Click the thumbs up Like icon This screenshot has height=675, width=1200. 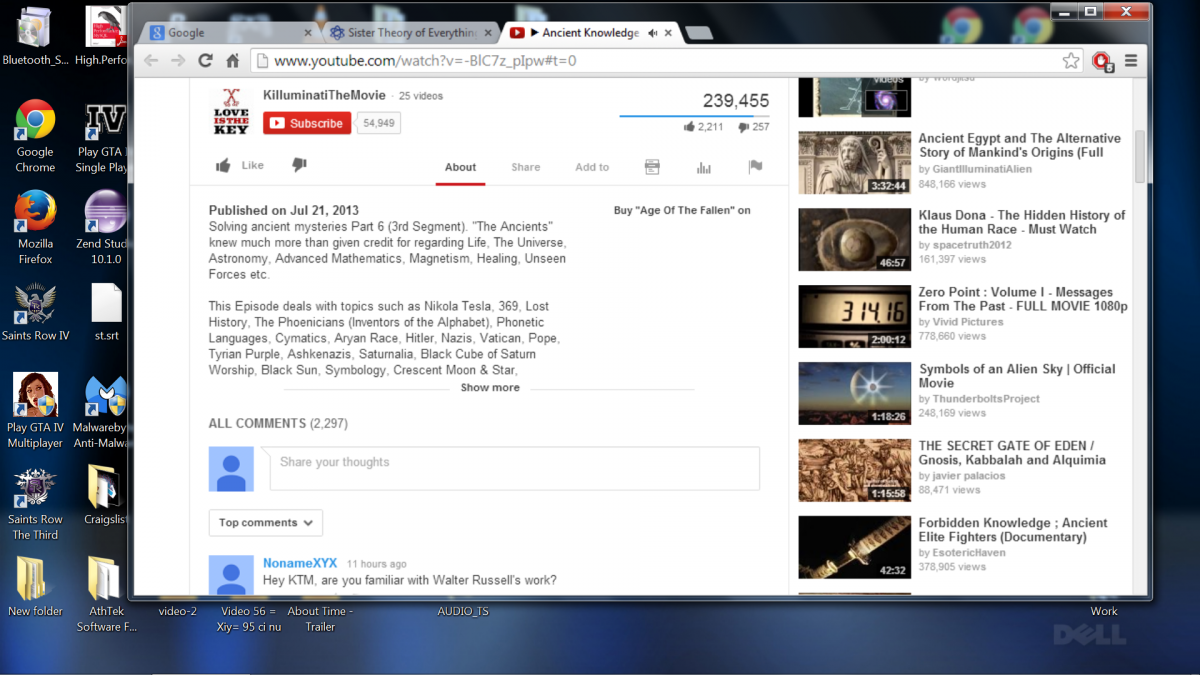tap(223, 166)
